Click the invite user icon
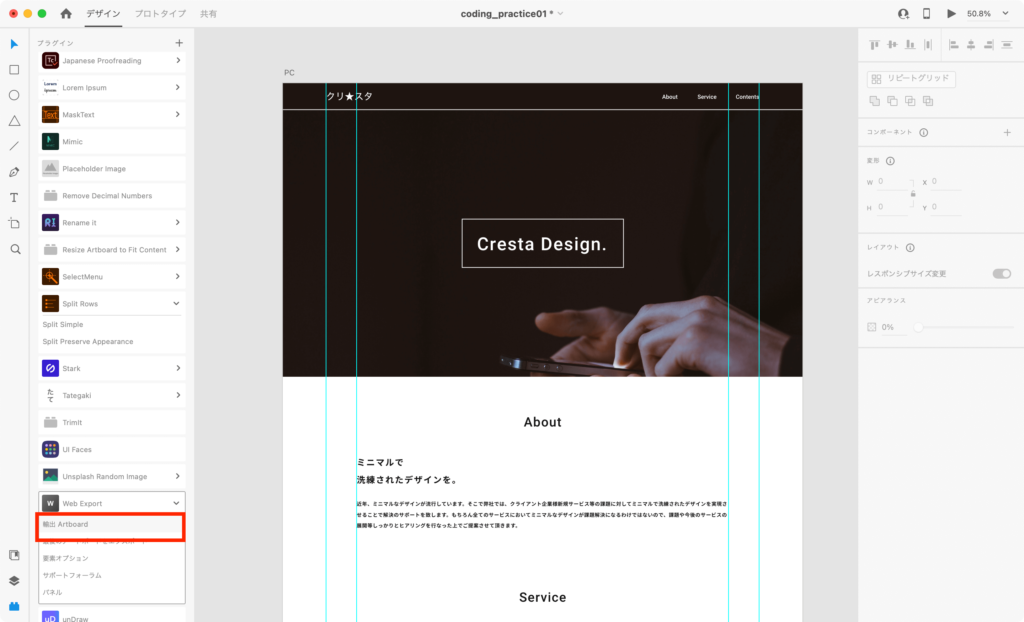 [x=903, y=14]
